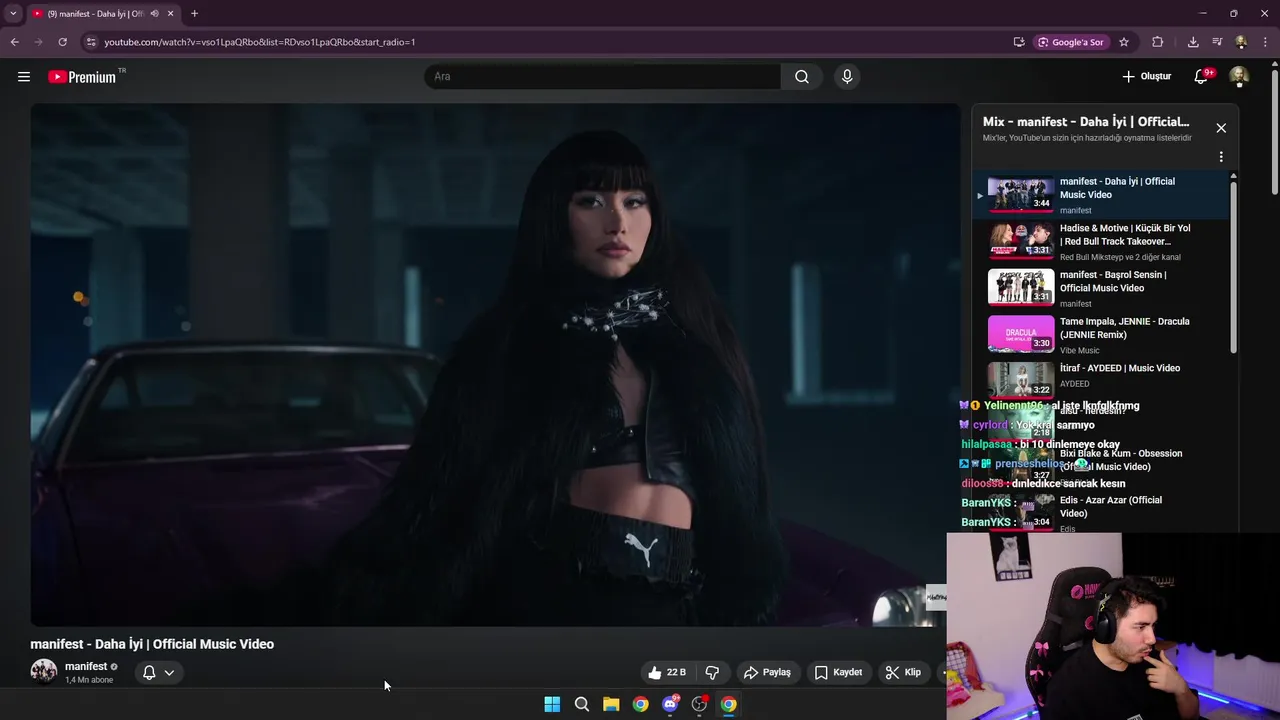Viewport: 1280px width, 720px height.
Task: Save video with Kaydet button
Action: (838, 672)
